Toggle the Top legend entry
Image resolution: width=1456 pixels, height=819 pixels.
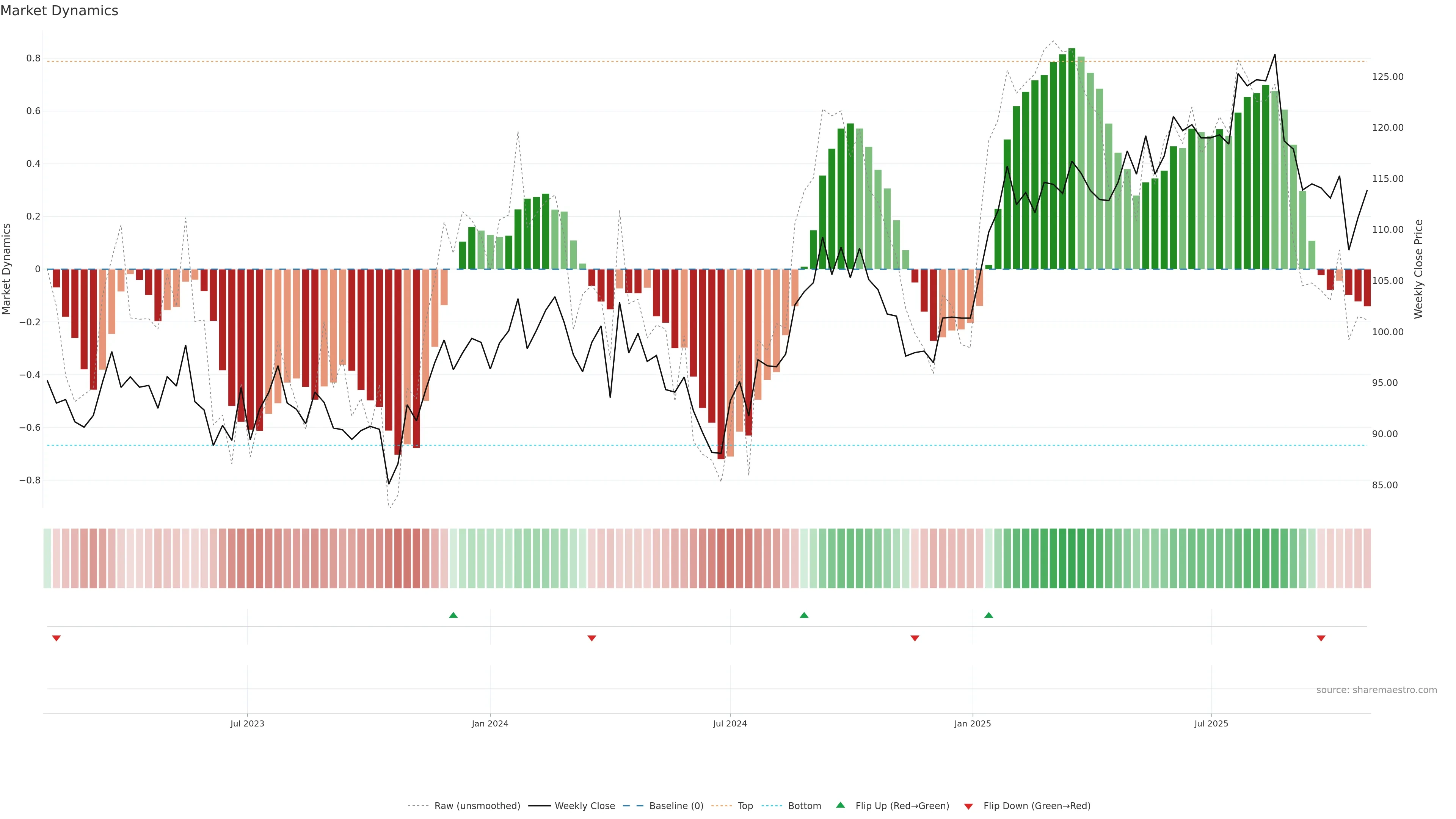745,806
